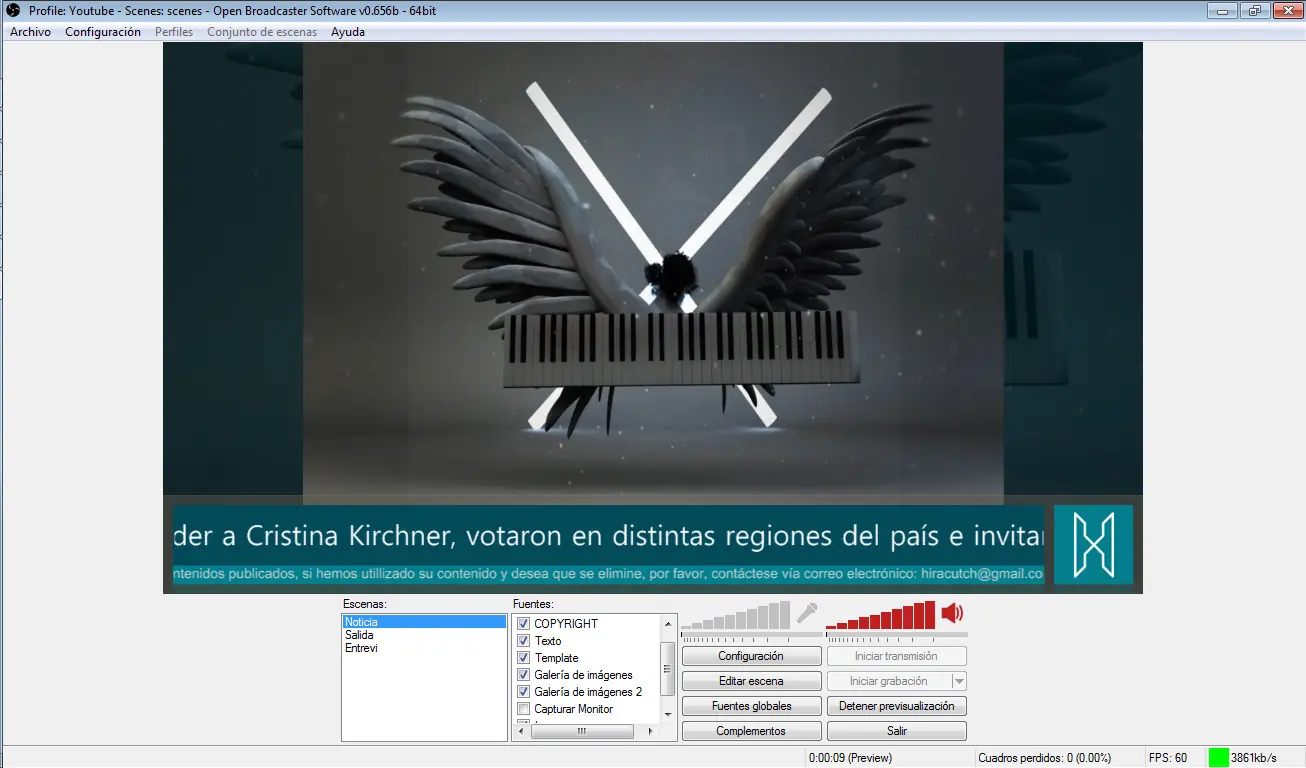The width and height of the screenshot is (1306, 768).
Task: Click the "3861kb/s" bitrate text
Action: tap(1254, 758)
